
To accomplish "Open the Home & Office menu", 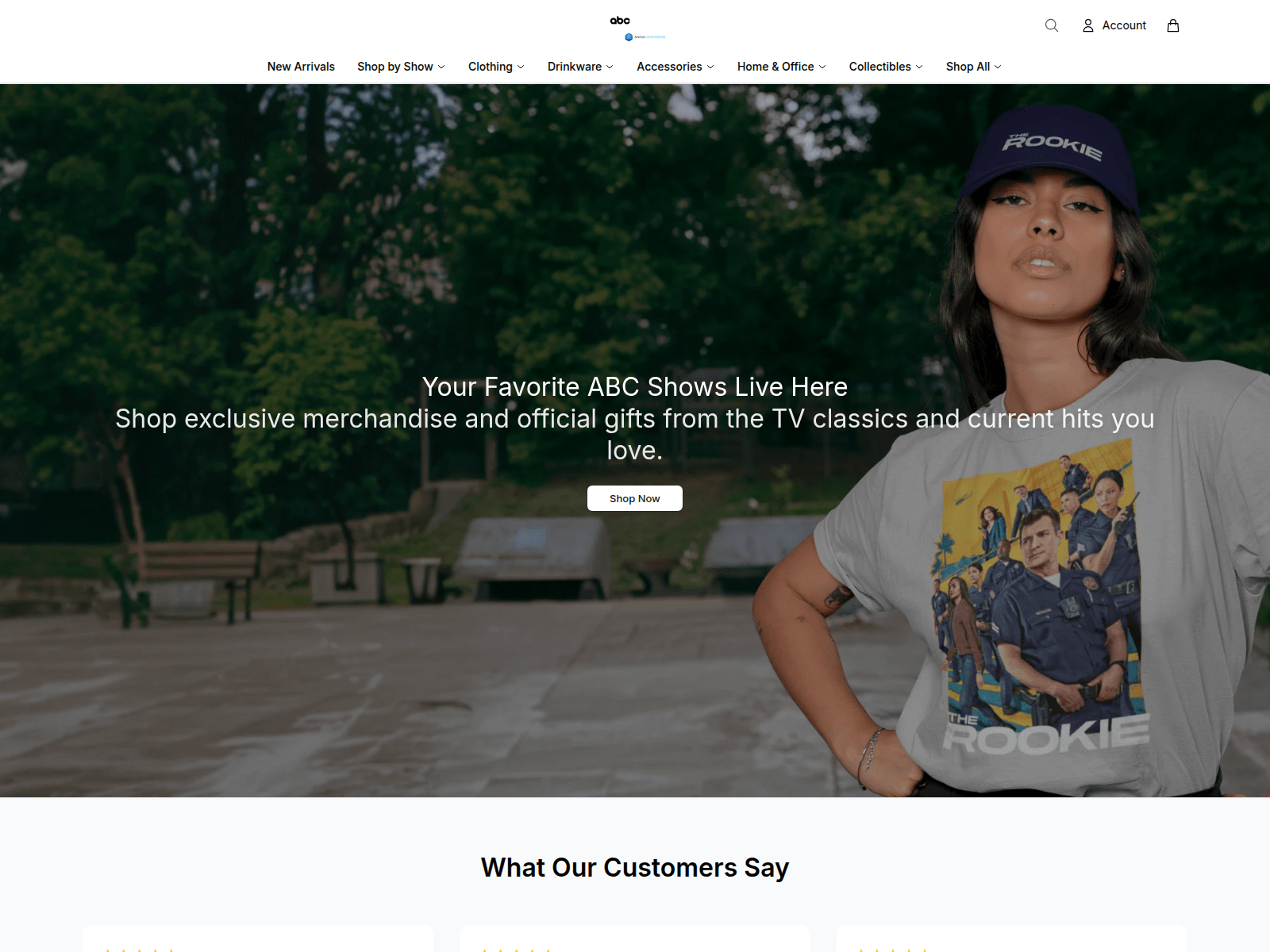I will (782, 67).
